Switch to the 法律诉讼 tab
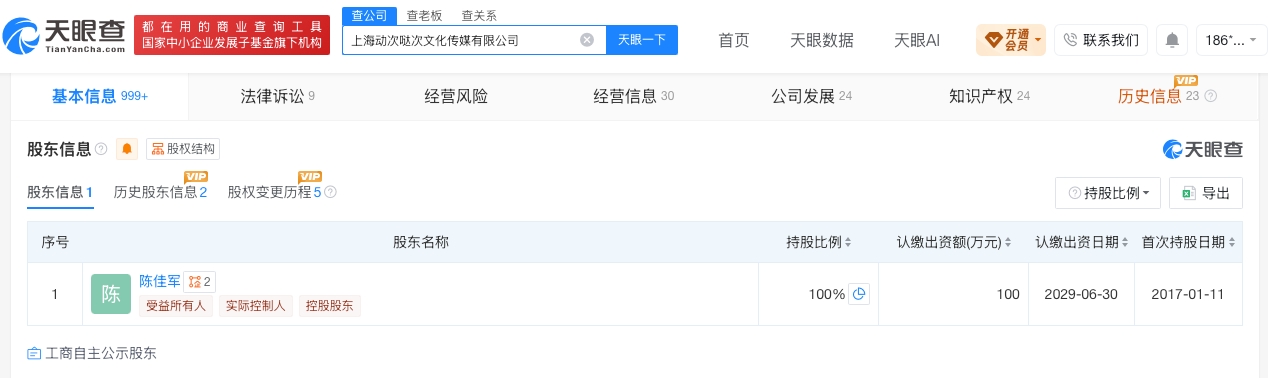1268x378 pixels. pyautogui.click(x=278, y=96)
